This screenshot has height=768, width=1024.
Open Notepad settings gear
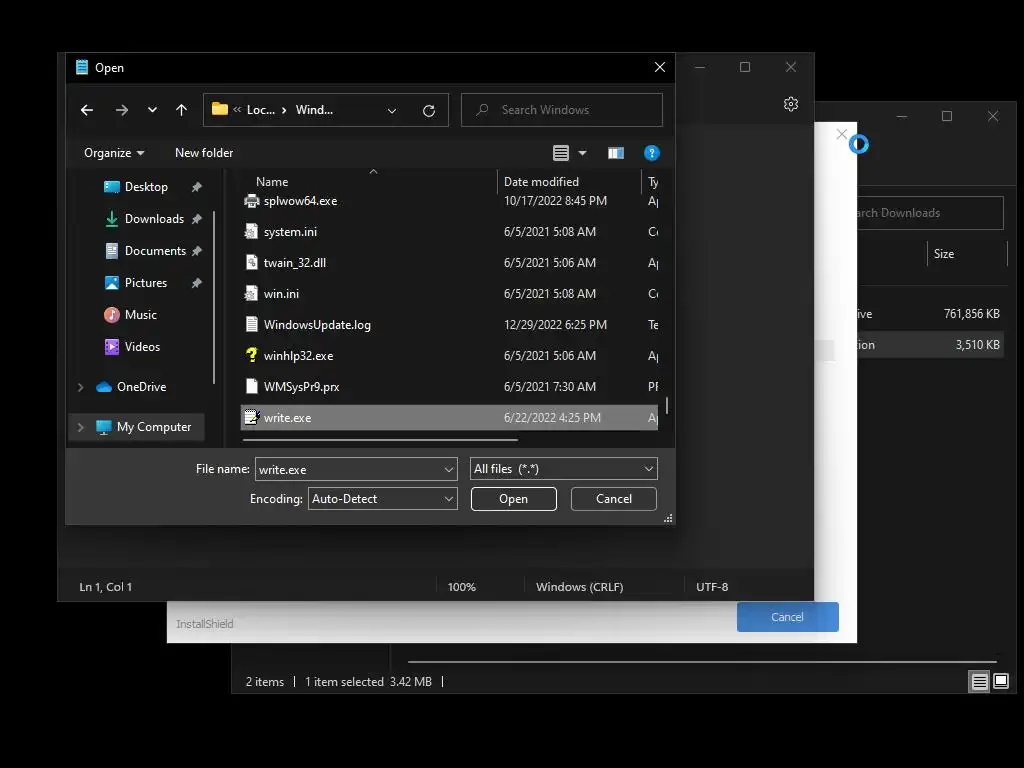point(791,104)
